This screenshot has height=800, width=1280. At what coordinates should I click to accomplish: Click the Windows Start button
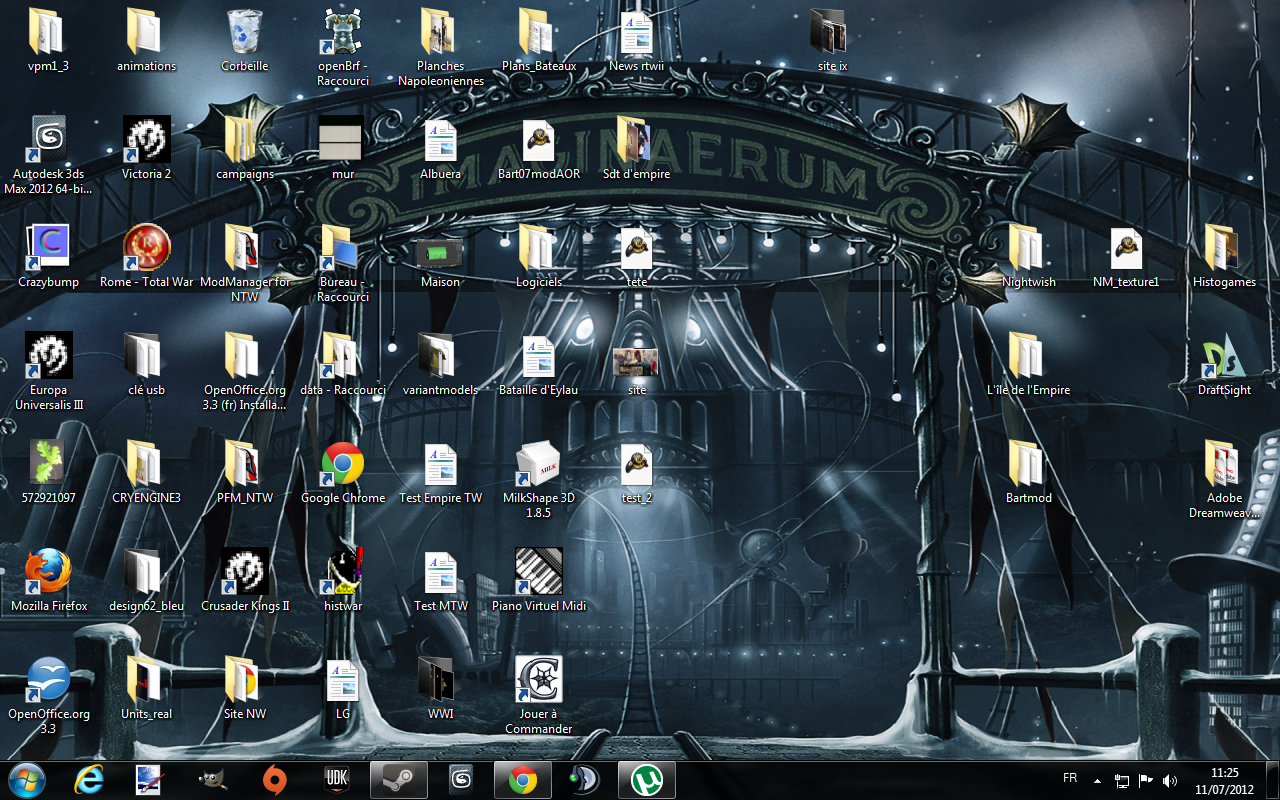[27, 779]
